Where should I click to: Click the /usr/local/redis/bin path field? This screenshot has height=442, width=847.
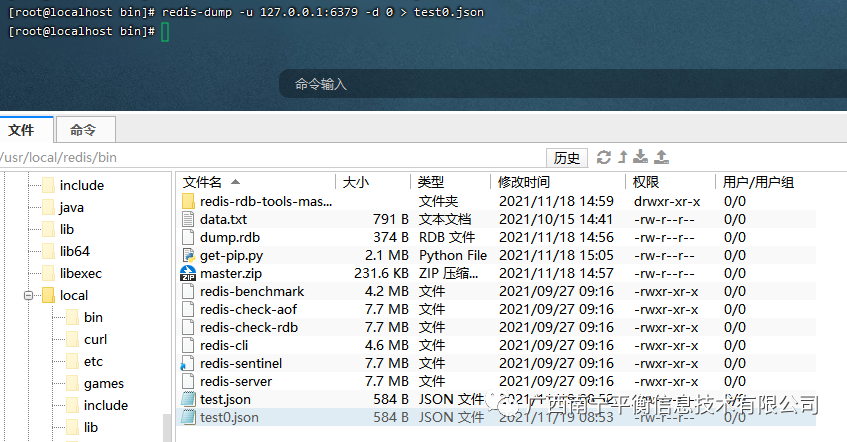[x=270, y=157]
